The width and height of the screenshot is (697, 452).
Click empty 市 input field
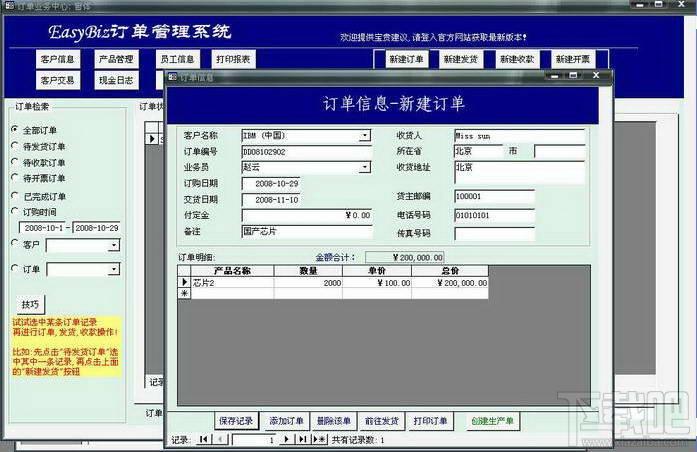pyautogui.click(x=560, y=152)
